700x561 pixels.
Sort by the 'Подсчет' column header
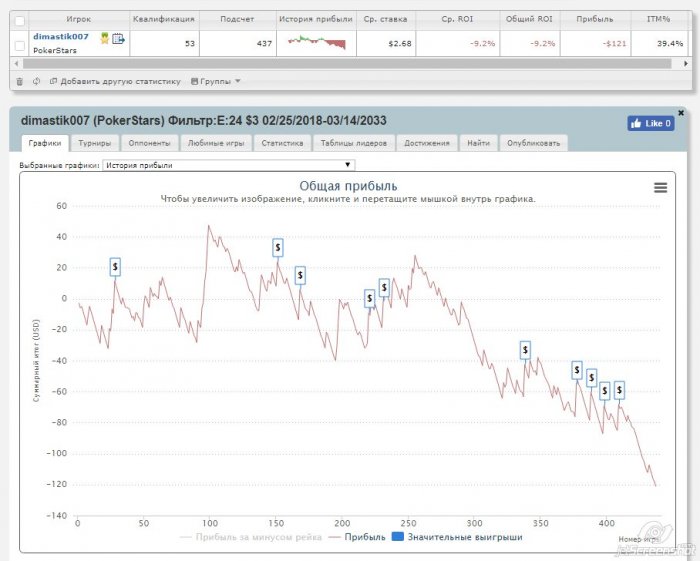pos(237,19)
